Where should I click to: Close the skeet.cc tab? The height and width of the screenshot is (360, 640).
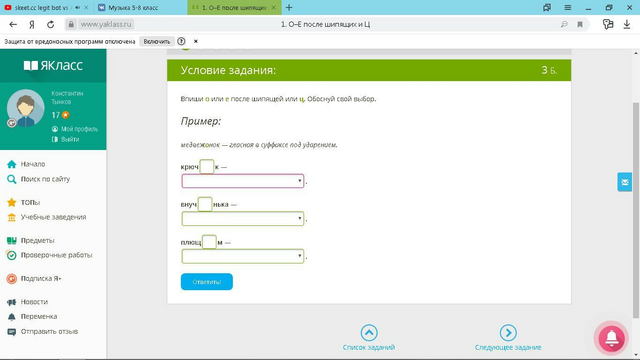[x=86, y=7]
